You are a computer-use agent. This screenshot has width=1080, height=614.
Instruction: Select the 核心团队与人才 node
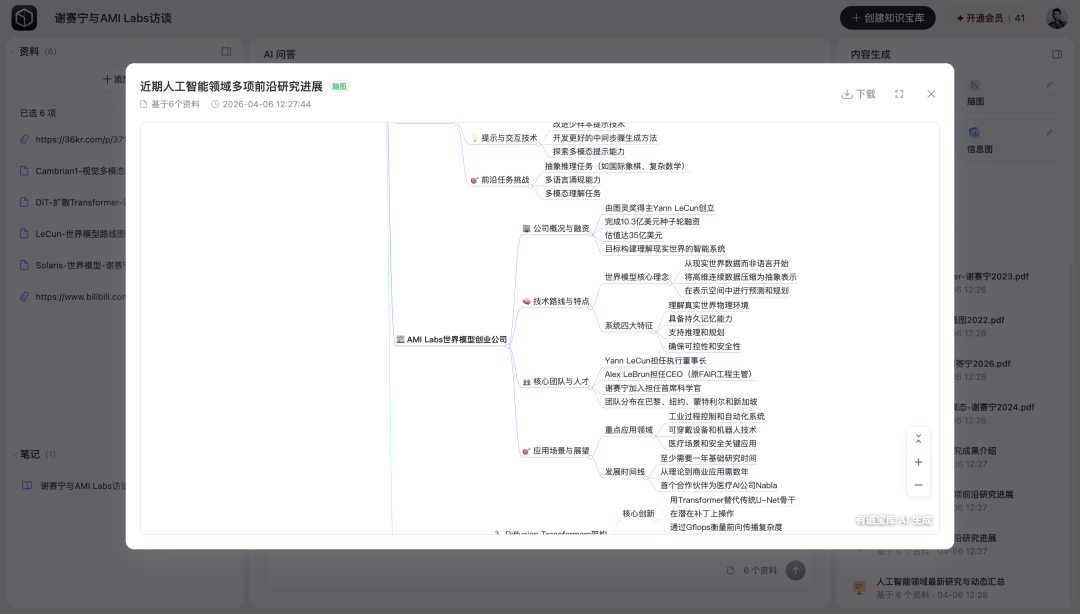556,382
